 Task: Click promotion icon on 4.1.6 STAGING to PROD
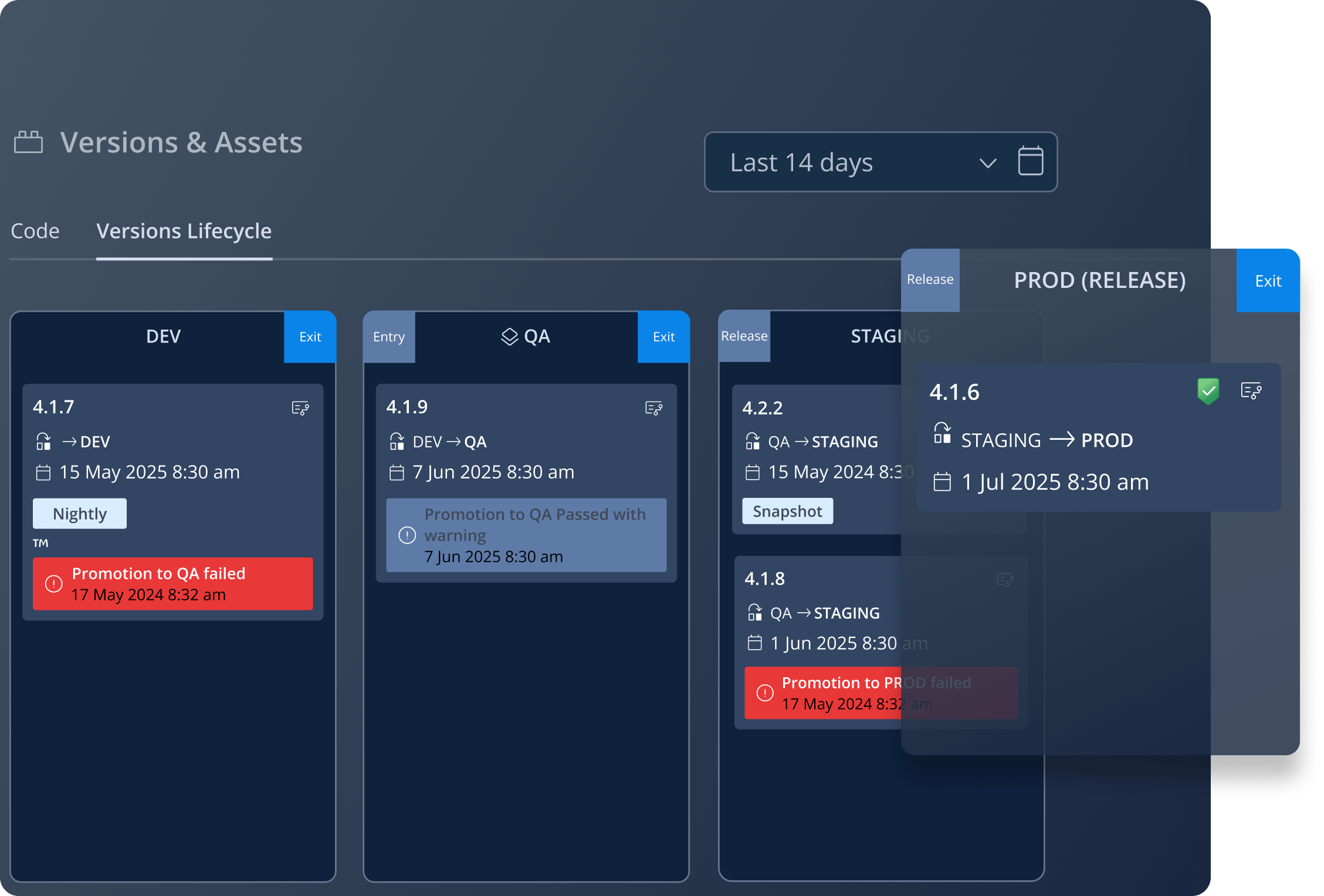tap(942, 434)
